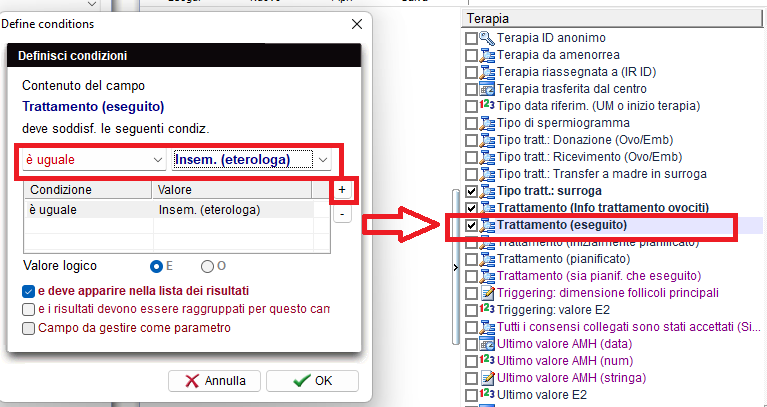Click the icon of Trattamento (eseguito)
767x407 pixels.
(487, 225)
